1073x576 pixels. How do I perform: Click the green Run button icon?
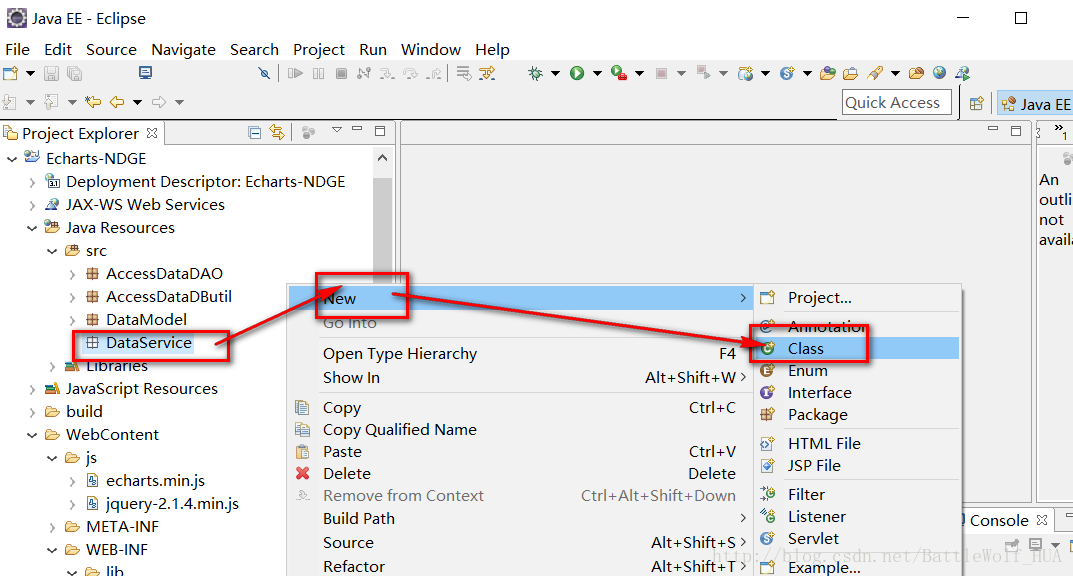(577, 73)
